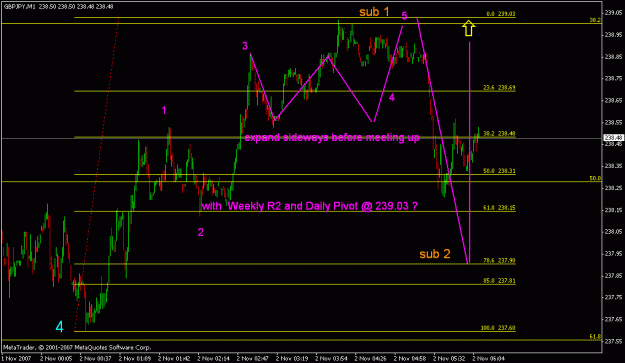This screenshot has width=625, height=363.
Task: Click the 'expand sideways before meeting up' annotation
Action: pyautogui.click(x=332, y=138)
